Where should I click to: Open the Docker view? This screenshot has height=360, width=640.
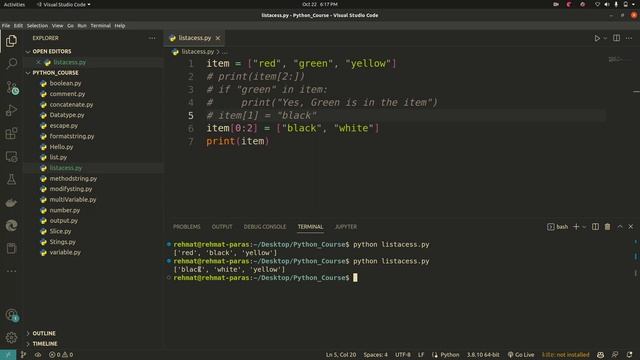pyautogui.click(x=11, y=202)
